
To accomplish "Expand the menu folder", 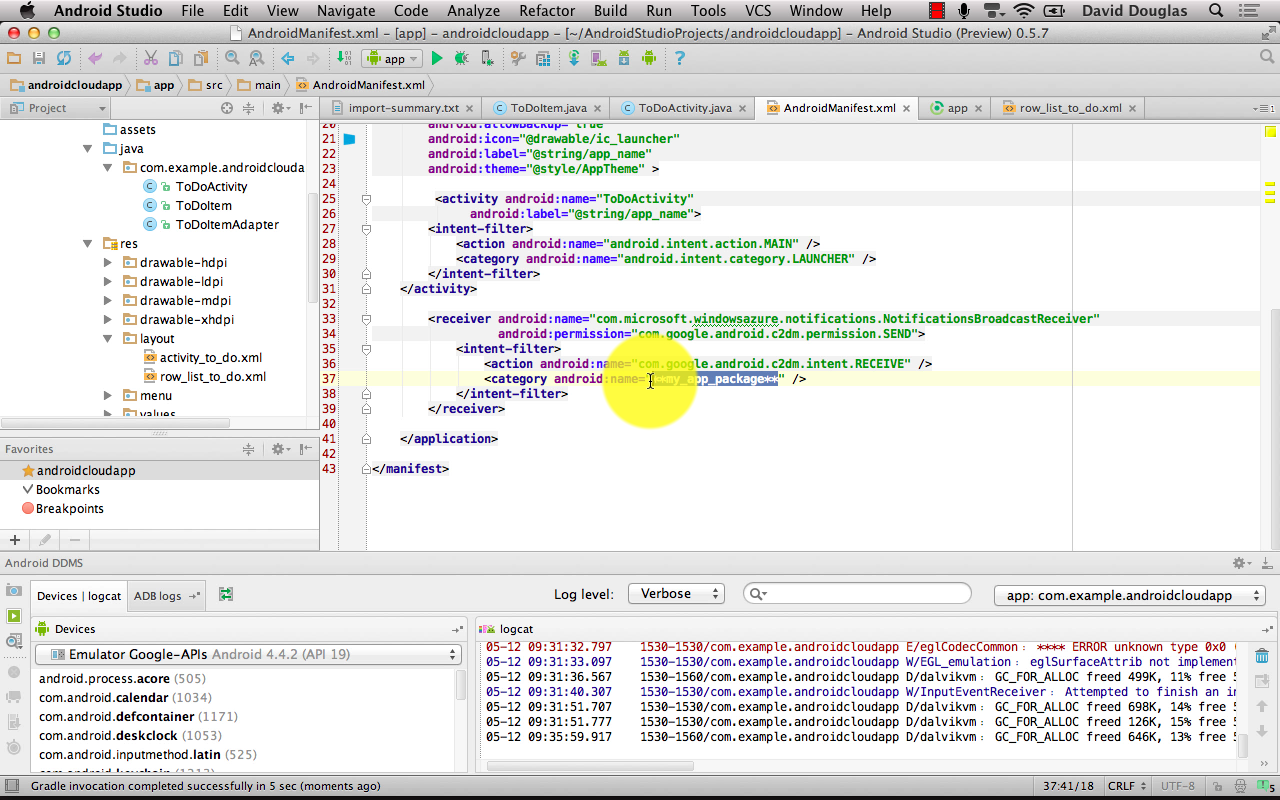I will [108, 396].
